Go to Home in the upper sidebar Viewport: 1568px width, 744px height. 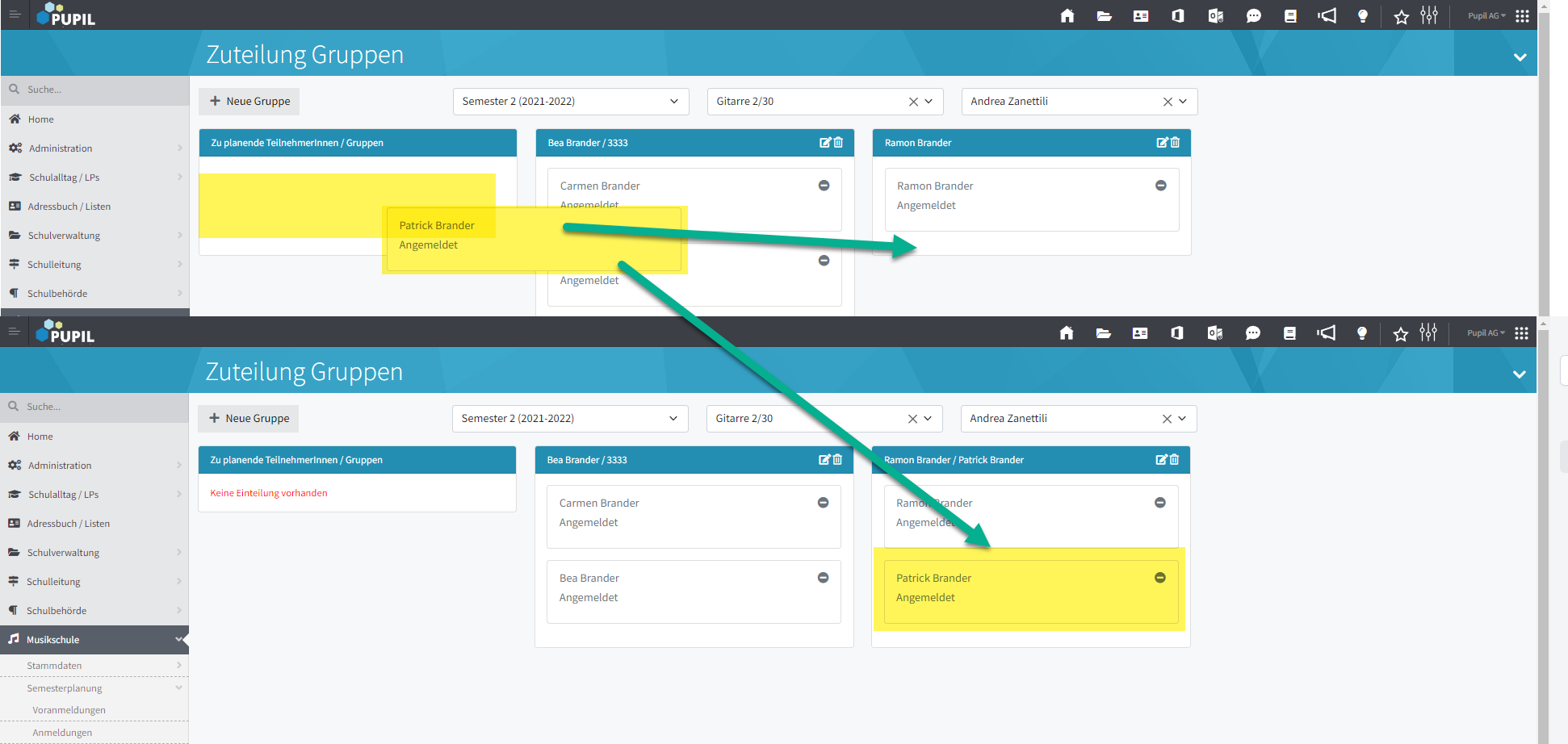point(95,119)
